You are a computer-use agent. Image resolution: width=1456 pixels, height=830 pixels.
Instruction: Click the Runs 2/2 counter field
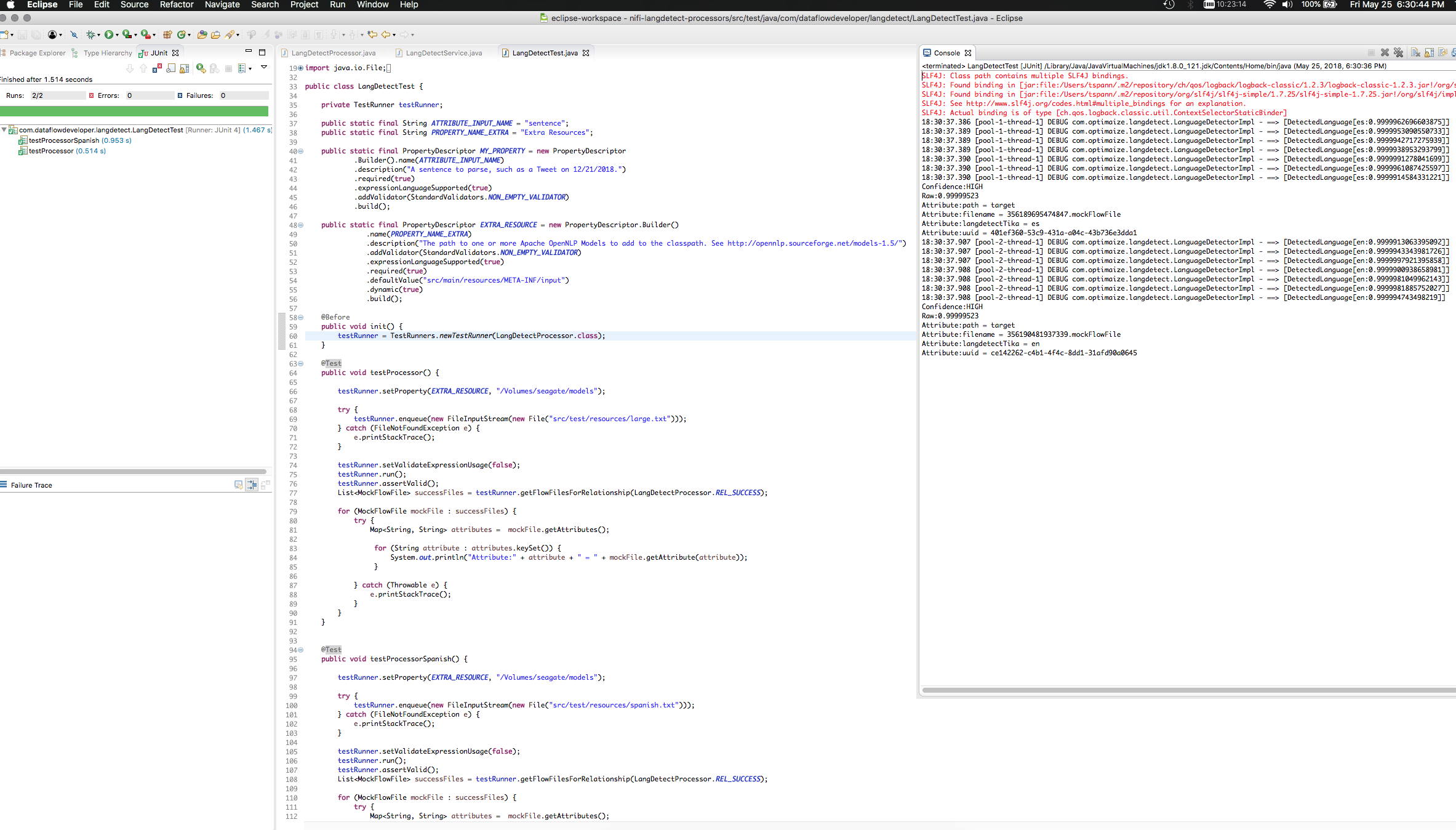tap(57, 95)
